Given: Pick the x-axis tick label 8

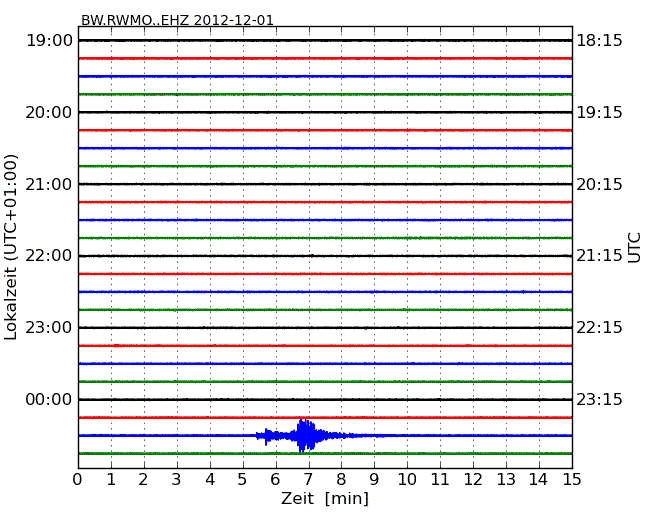Looking at the screenshot, I should click(x=341, y=479).
